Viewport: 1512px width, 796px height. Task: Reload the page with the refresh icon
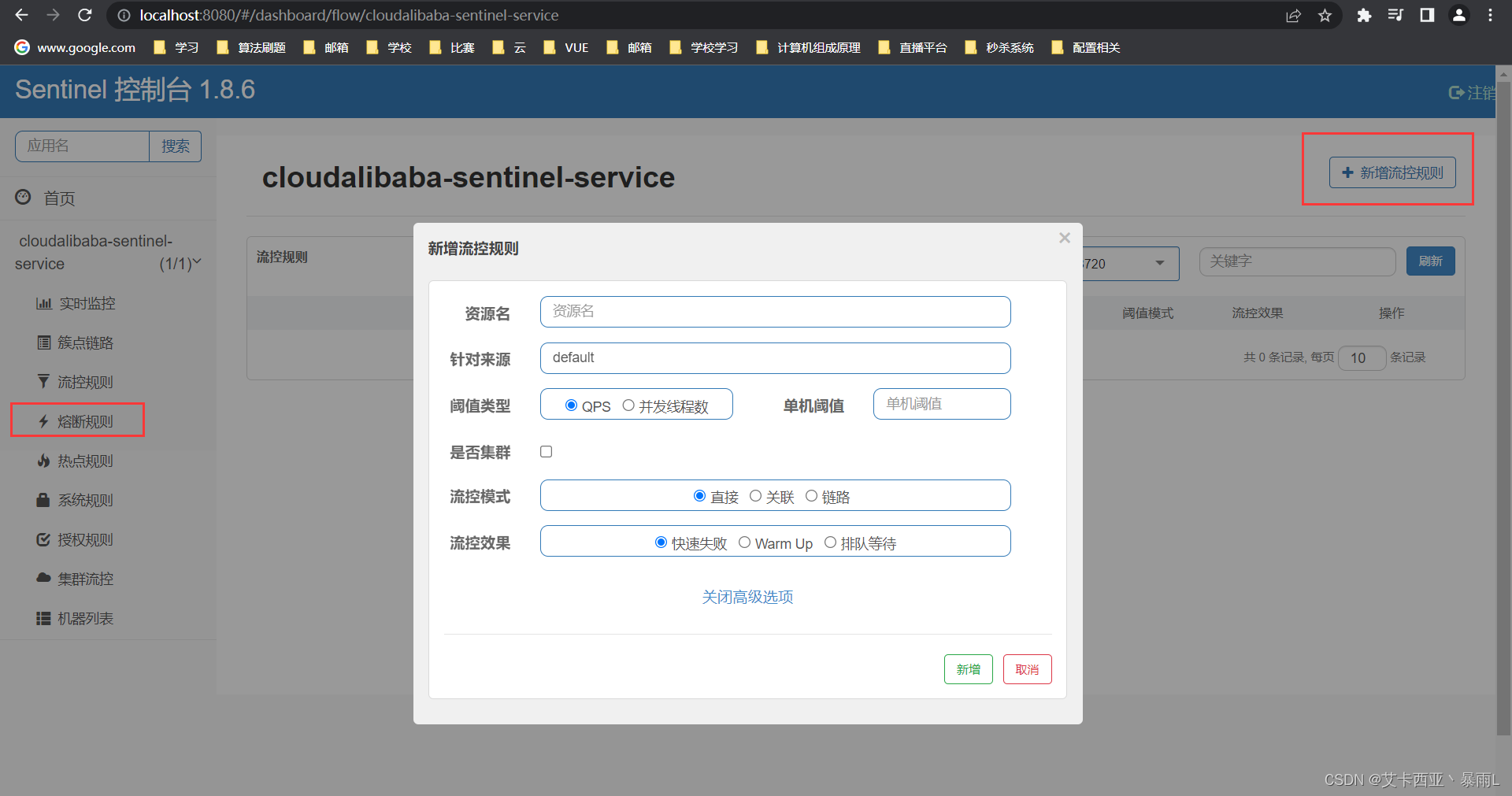tap(85, 15)
